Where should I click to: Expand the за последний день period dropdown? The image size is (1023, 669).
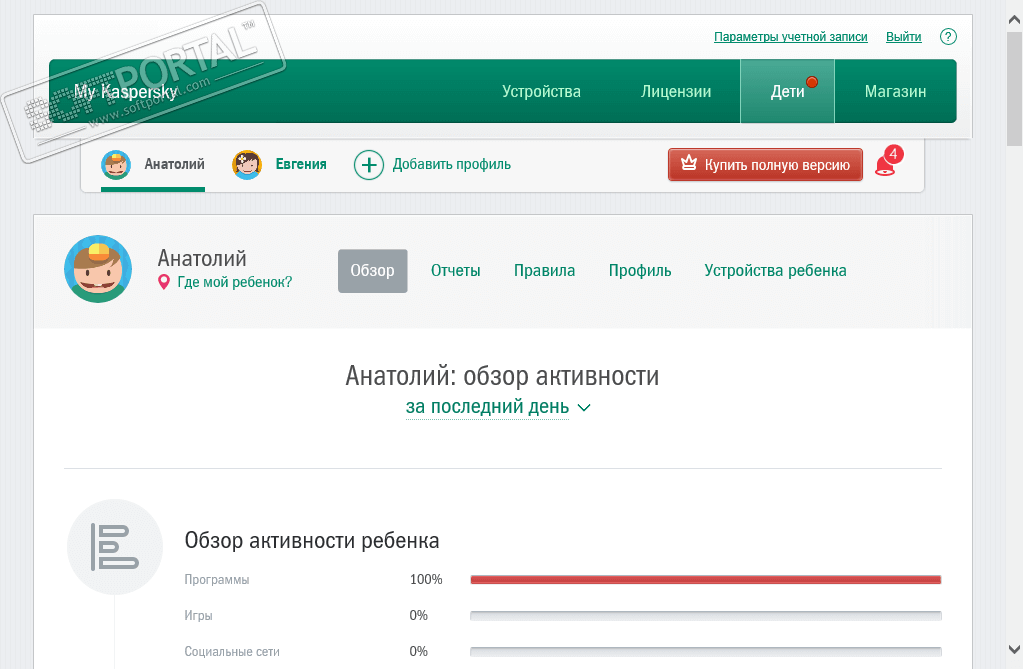487,407
